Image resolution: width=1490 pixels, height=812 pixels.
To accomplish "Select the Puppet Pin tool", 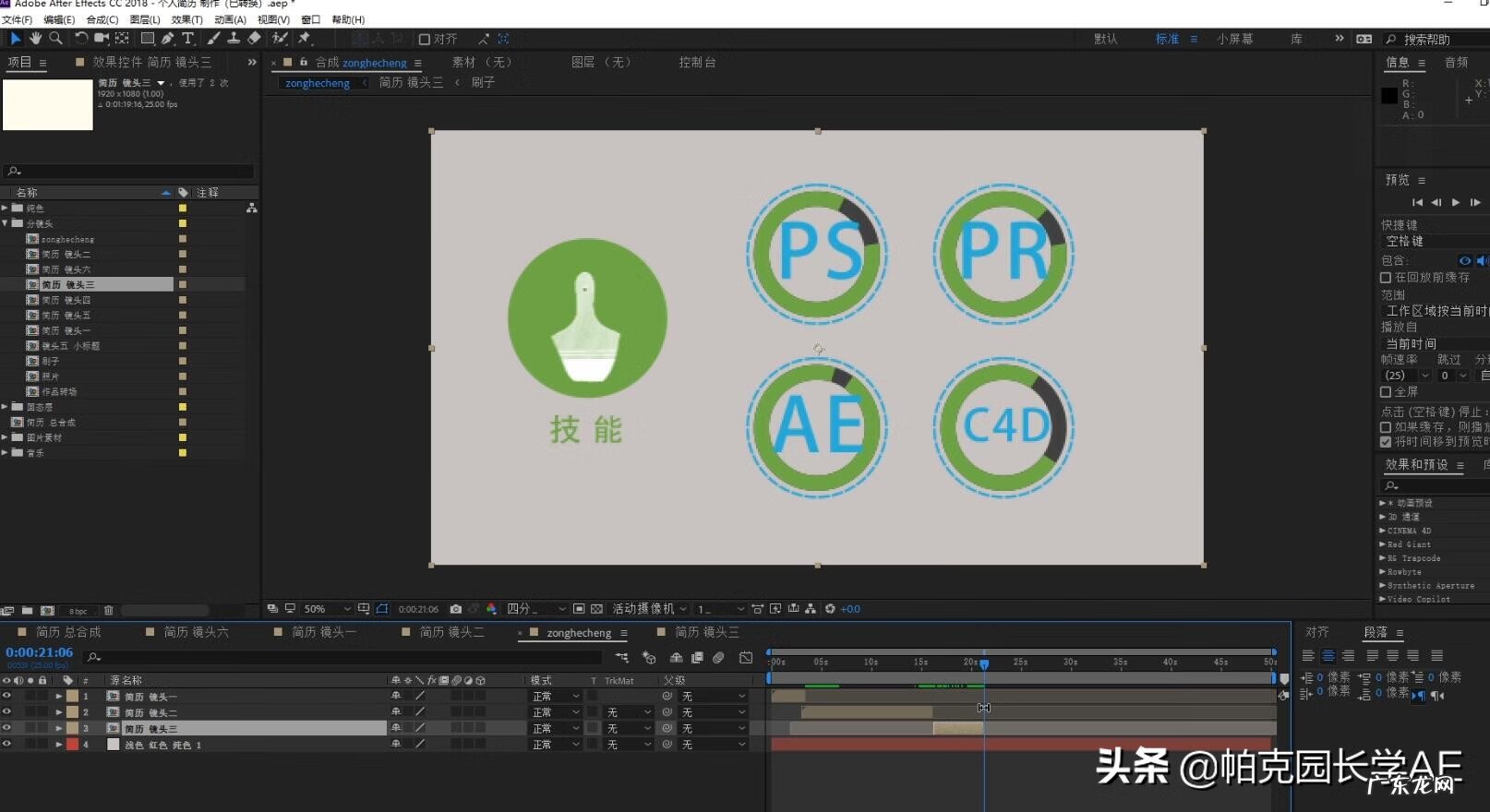I will pyautogui.click(x=304, y=38).
